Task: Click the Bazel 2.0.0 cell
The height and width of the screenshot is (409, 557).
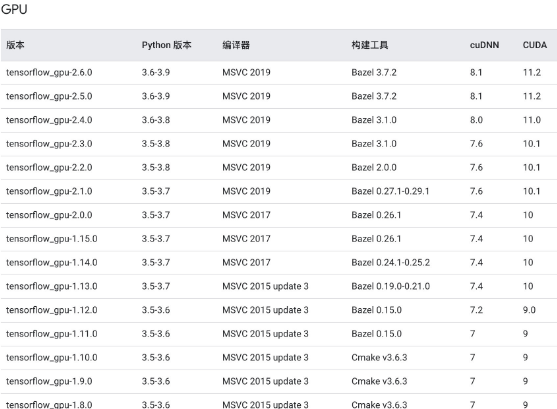Action: (x=374, y=167)
